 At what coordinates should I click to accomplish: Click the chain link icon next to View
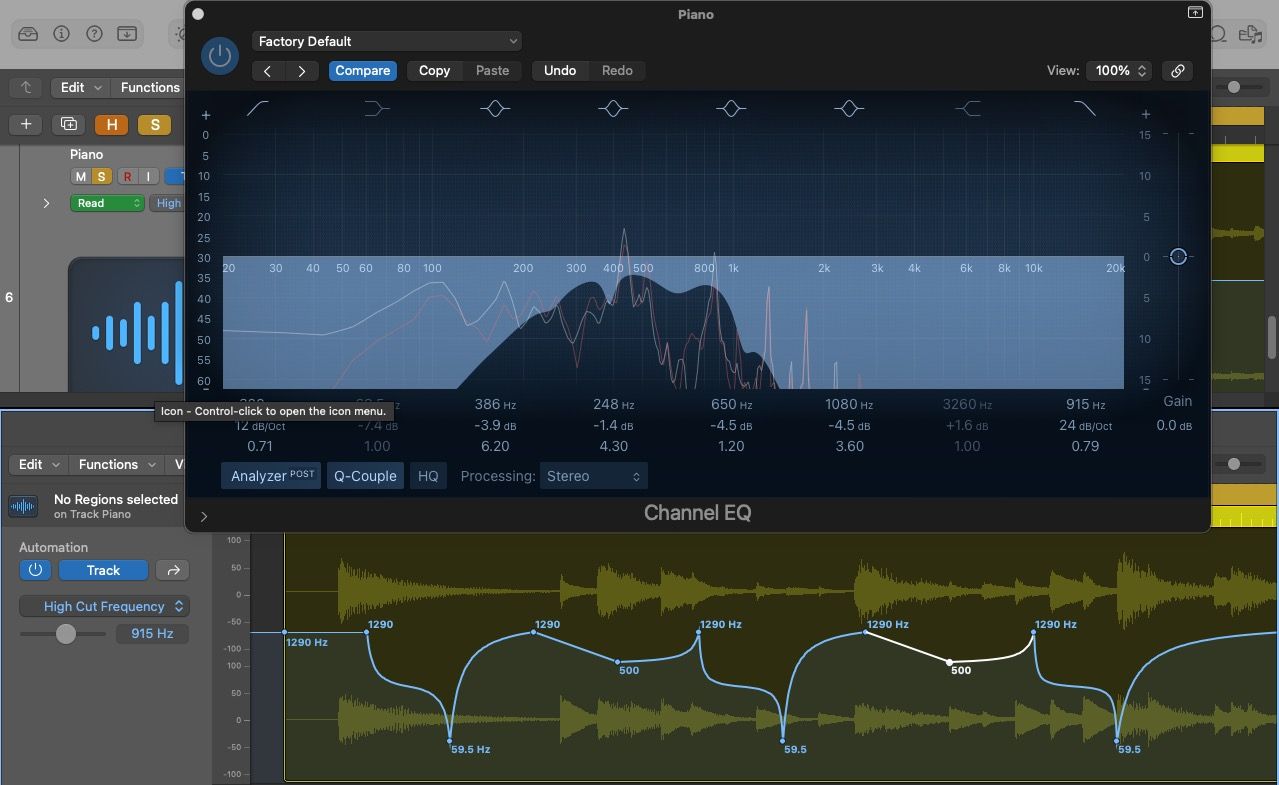(x=1177, y=71)
